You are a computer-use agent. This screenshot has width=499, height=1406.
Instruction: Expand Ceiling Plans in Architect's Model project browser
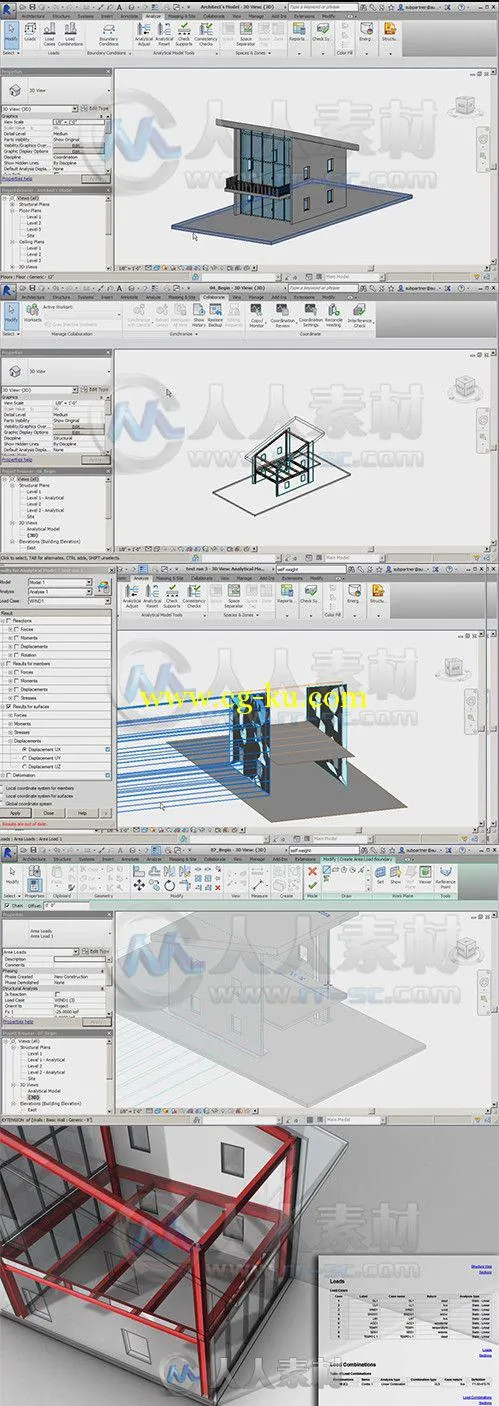point(13,241)
